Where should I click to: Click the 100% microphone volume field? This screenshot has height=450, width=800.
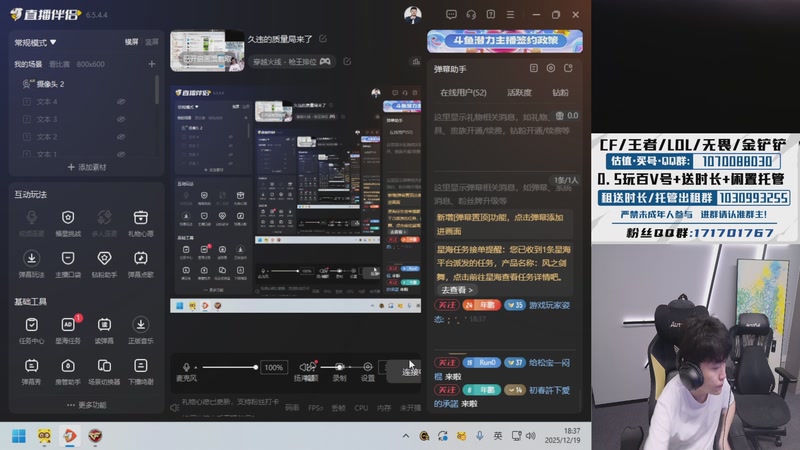click(x=273, y=367)
